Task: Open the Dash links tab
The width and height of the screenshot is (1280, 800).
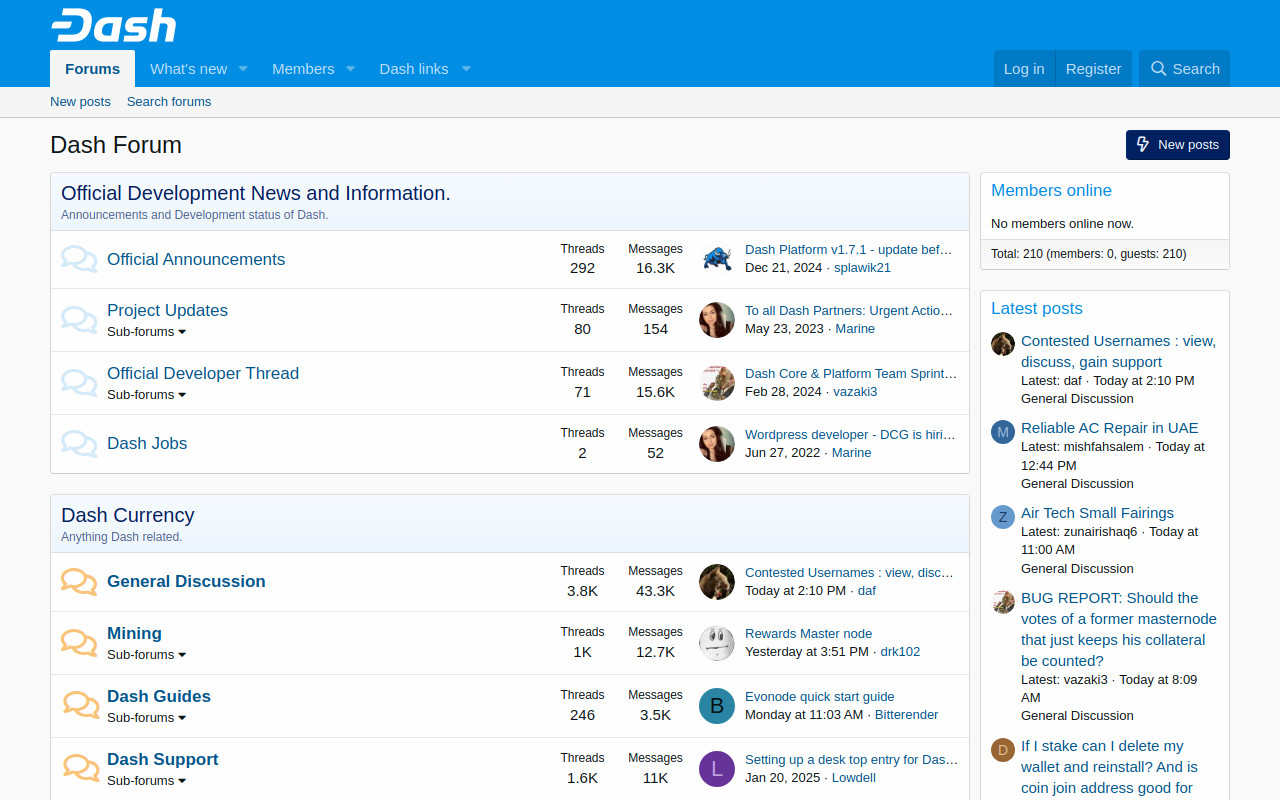Action: click(x=414, y=69)
